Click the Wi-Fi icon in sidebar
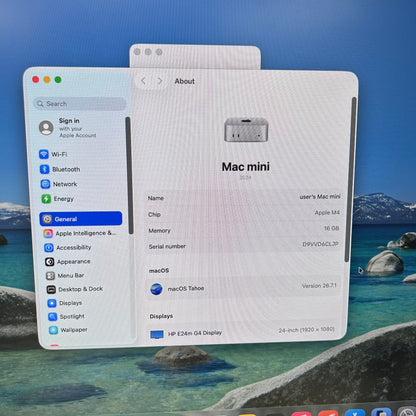 point(44,154)
